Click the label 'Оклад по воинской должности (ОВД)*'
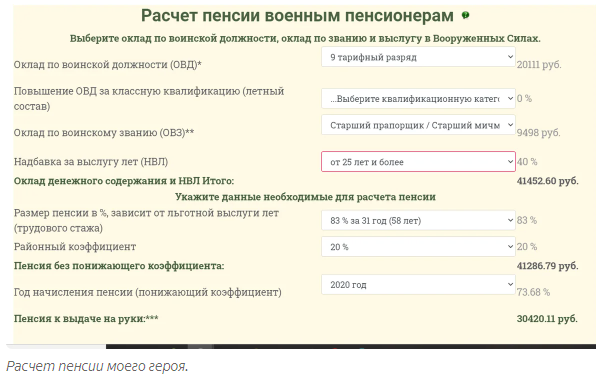 tap(108, 65)
